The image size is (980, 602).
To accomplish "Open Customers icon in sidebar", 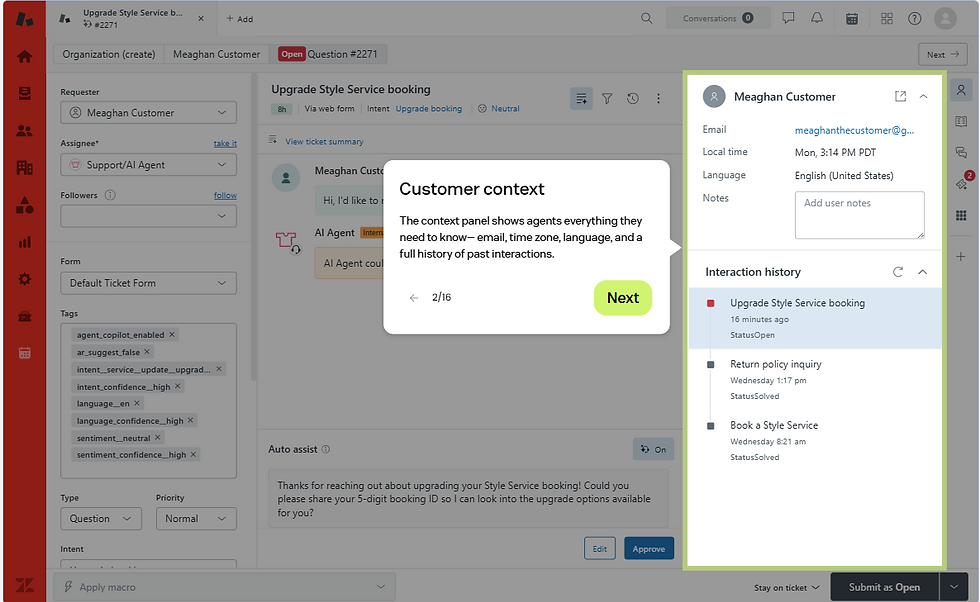I will [x=24, y=131].
